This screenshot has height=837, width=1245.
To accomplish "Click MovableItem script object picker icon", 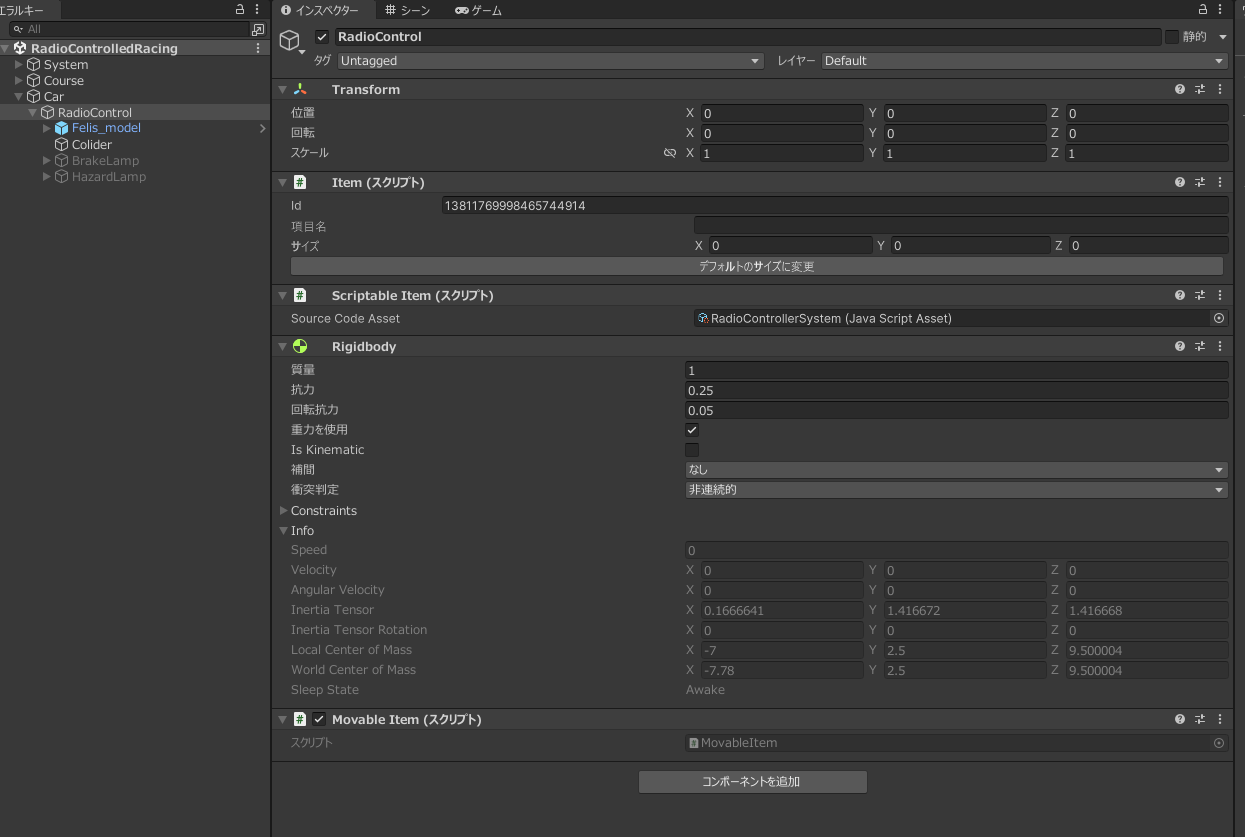I will [1219, 743].
